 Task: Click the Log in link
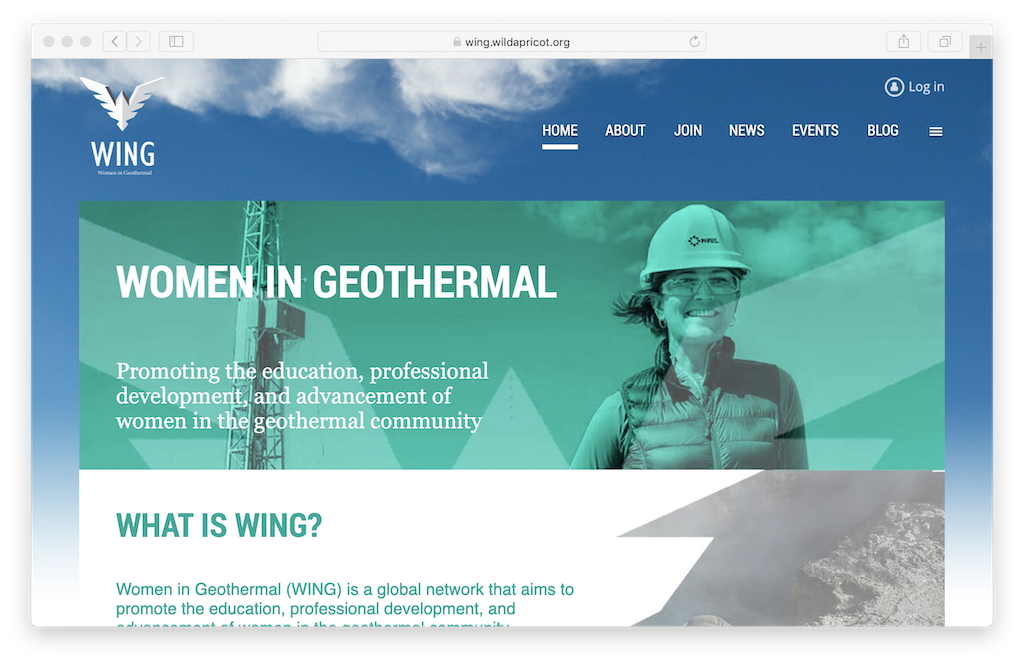[x=926, y=87]
